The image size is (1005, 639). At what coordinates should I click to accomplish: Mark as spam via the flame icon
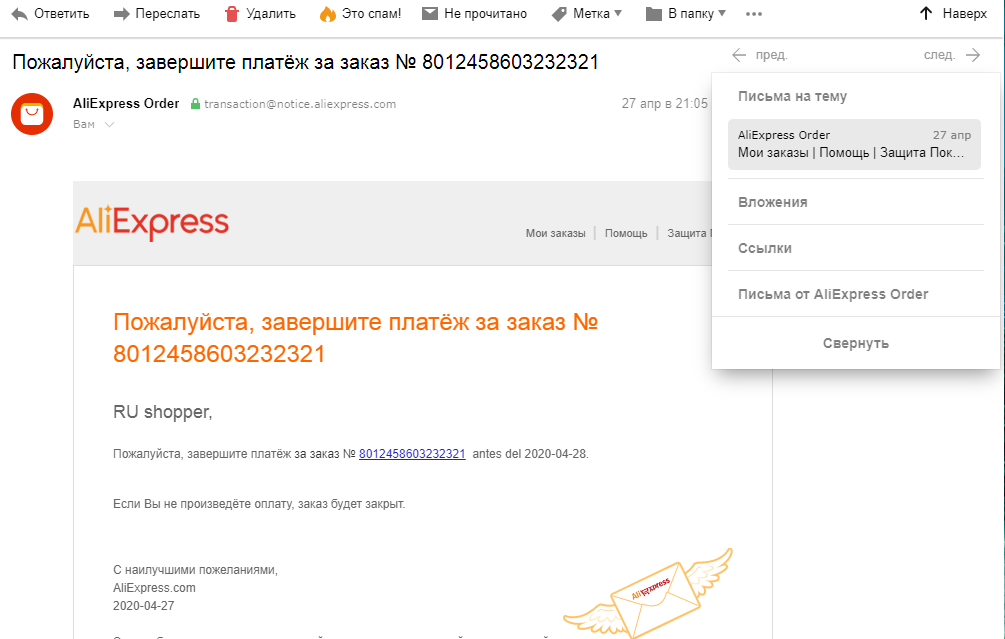coord(328,14)
